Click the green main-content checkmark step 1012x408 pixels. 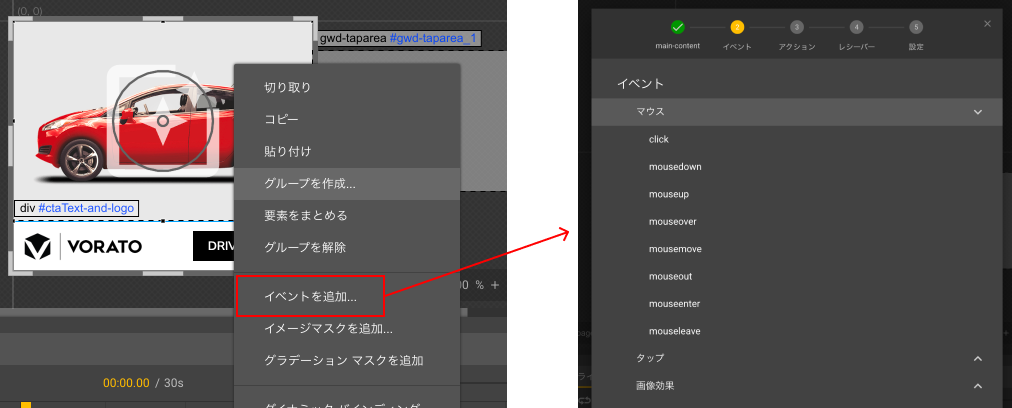pos(677,27)
